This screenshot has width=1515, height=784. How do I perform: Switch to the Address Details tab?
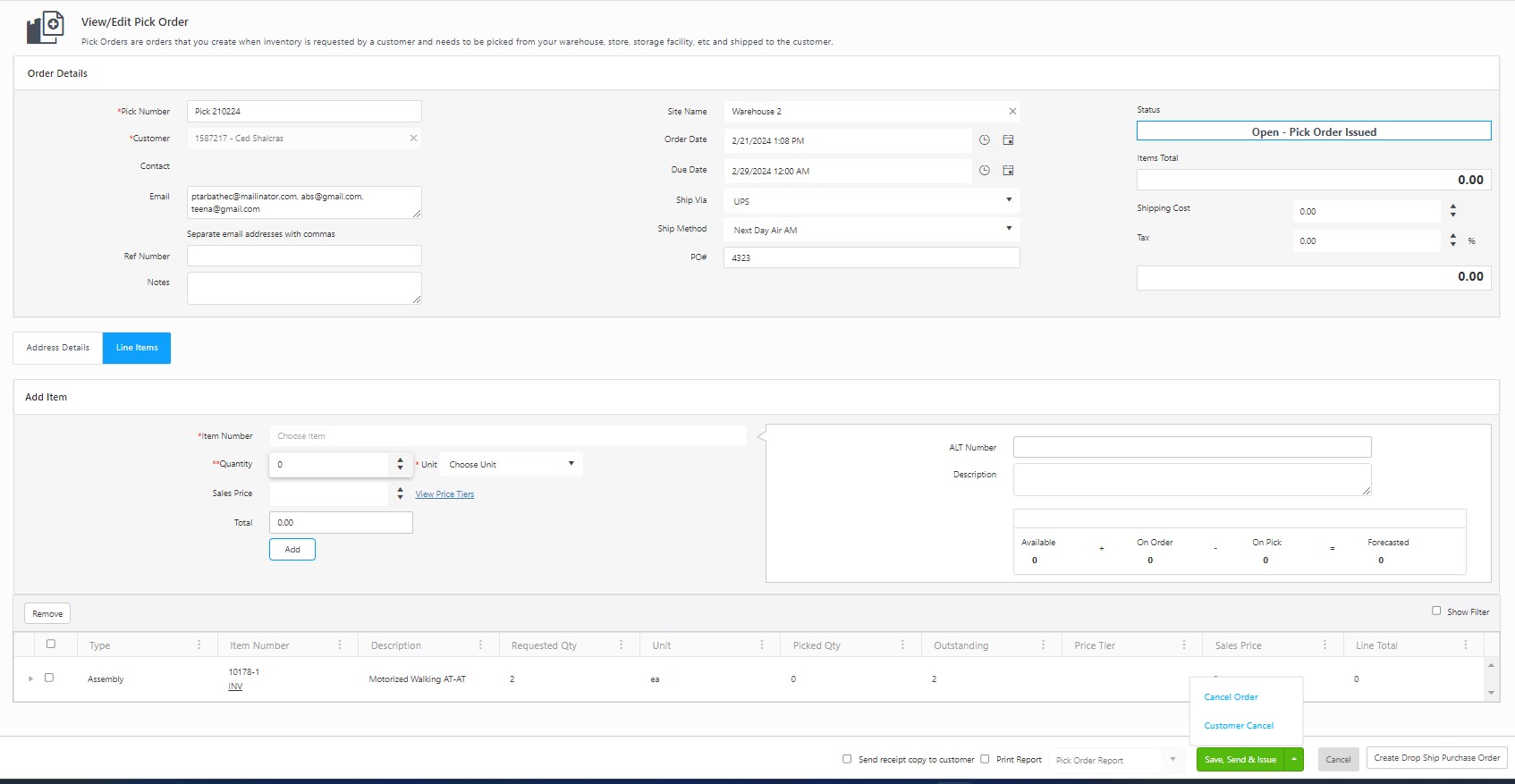(58, 348)
